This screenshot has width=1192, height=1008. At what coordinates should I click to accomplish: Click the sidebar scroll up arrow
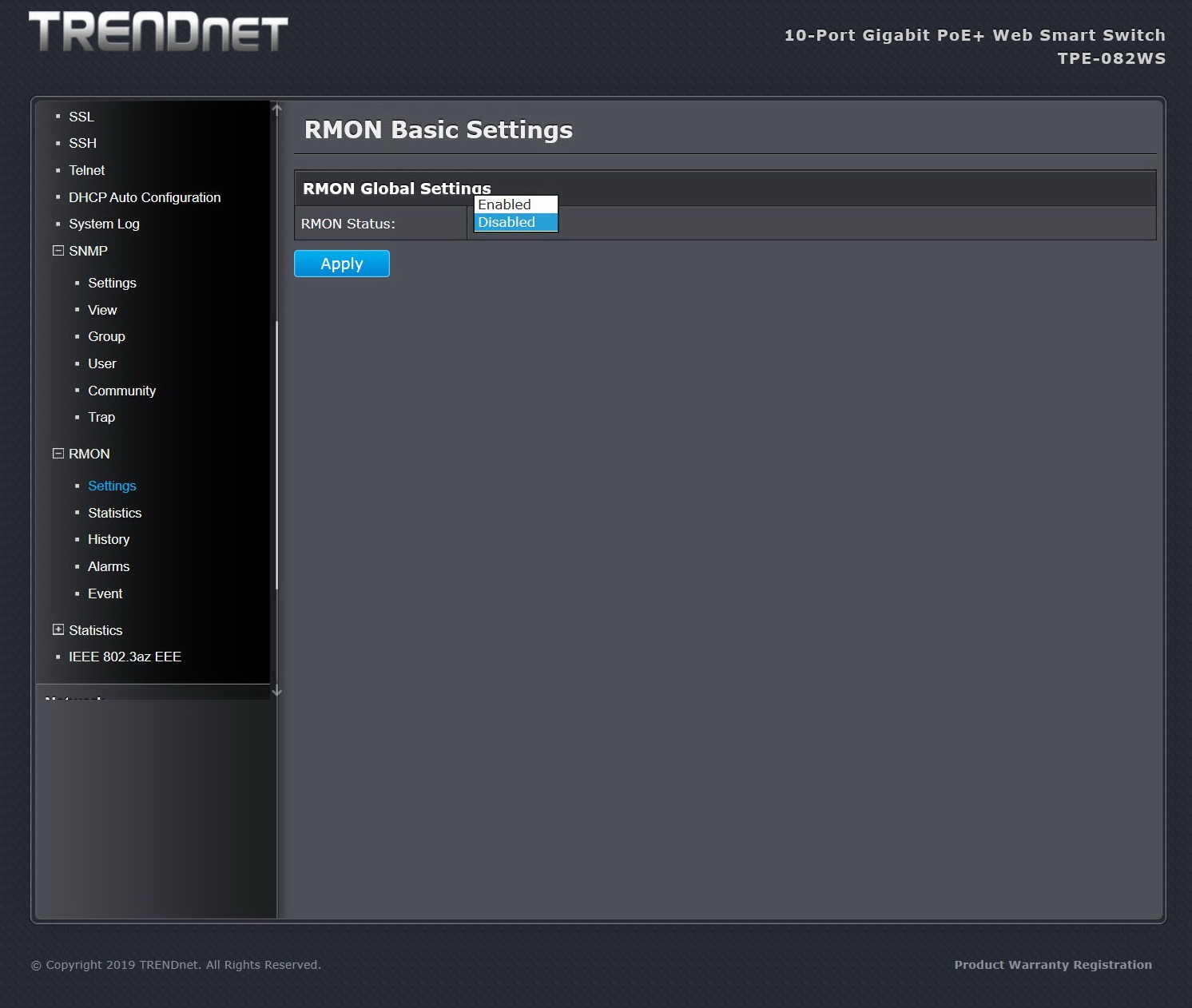[276, 109]
